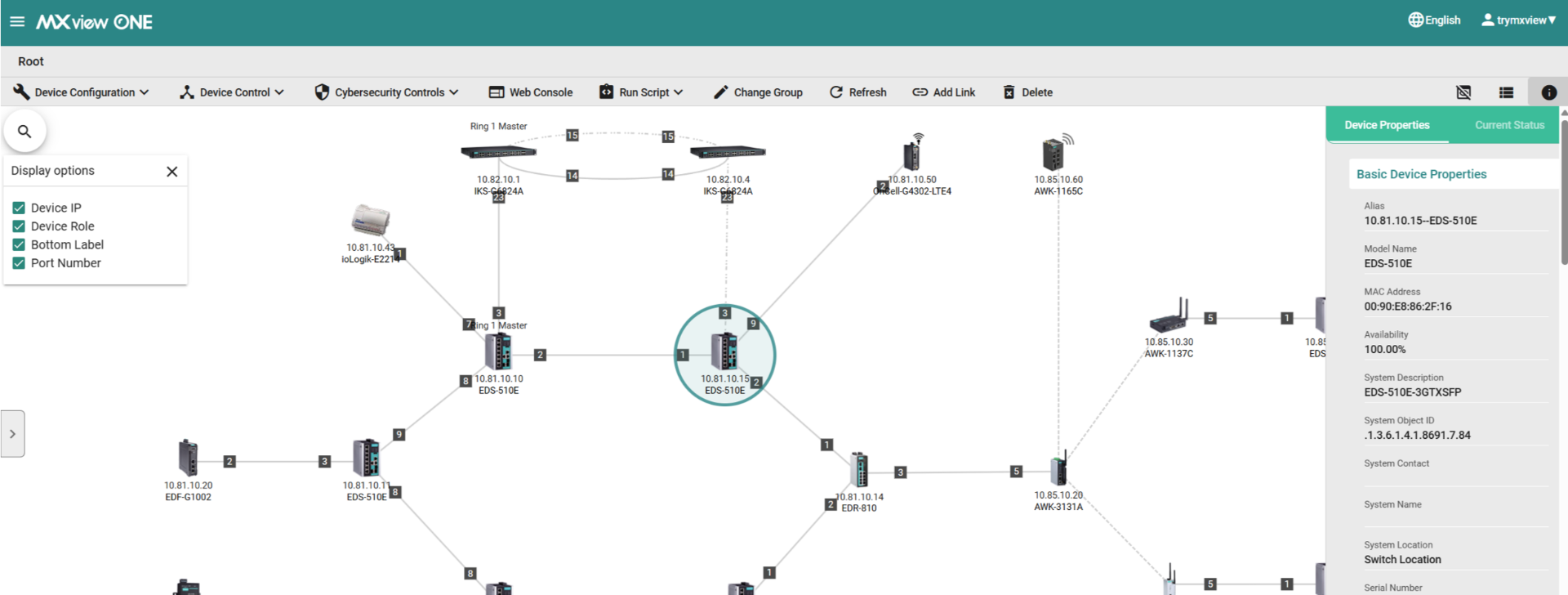Select the IKS-G6824A switch 10.82.10.1
This screenshot has height=595, width=1568.
coord(498,152)
